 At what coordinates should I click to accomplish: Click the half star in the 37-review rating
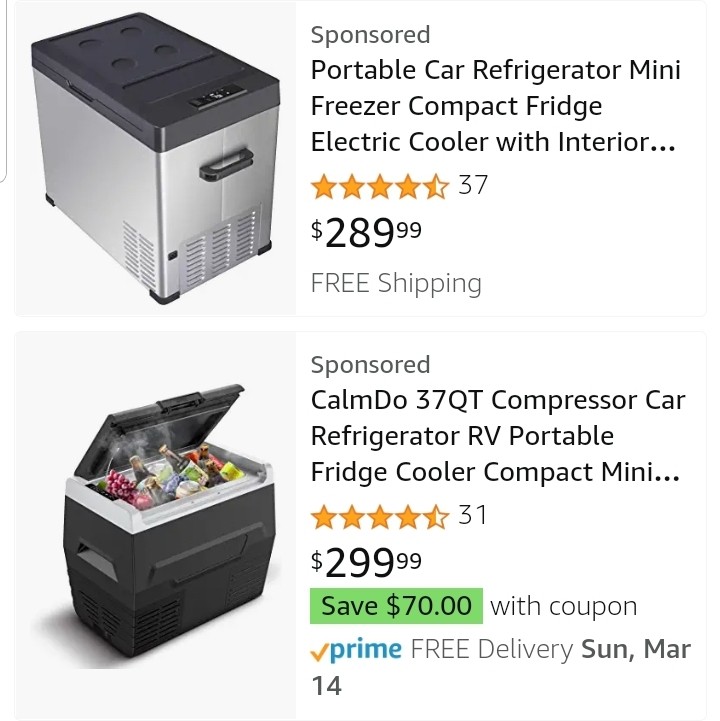[436, 186]
